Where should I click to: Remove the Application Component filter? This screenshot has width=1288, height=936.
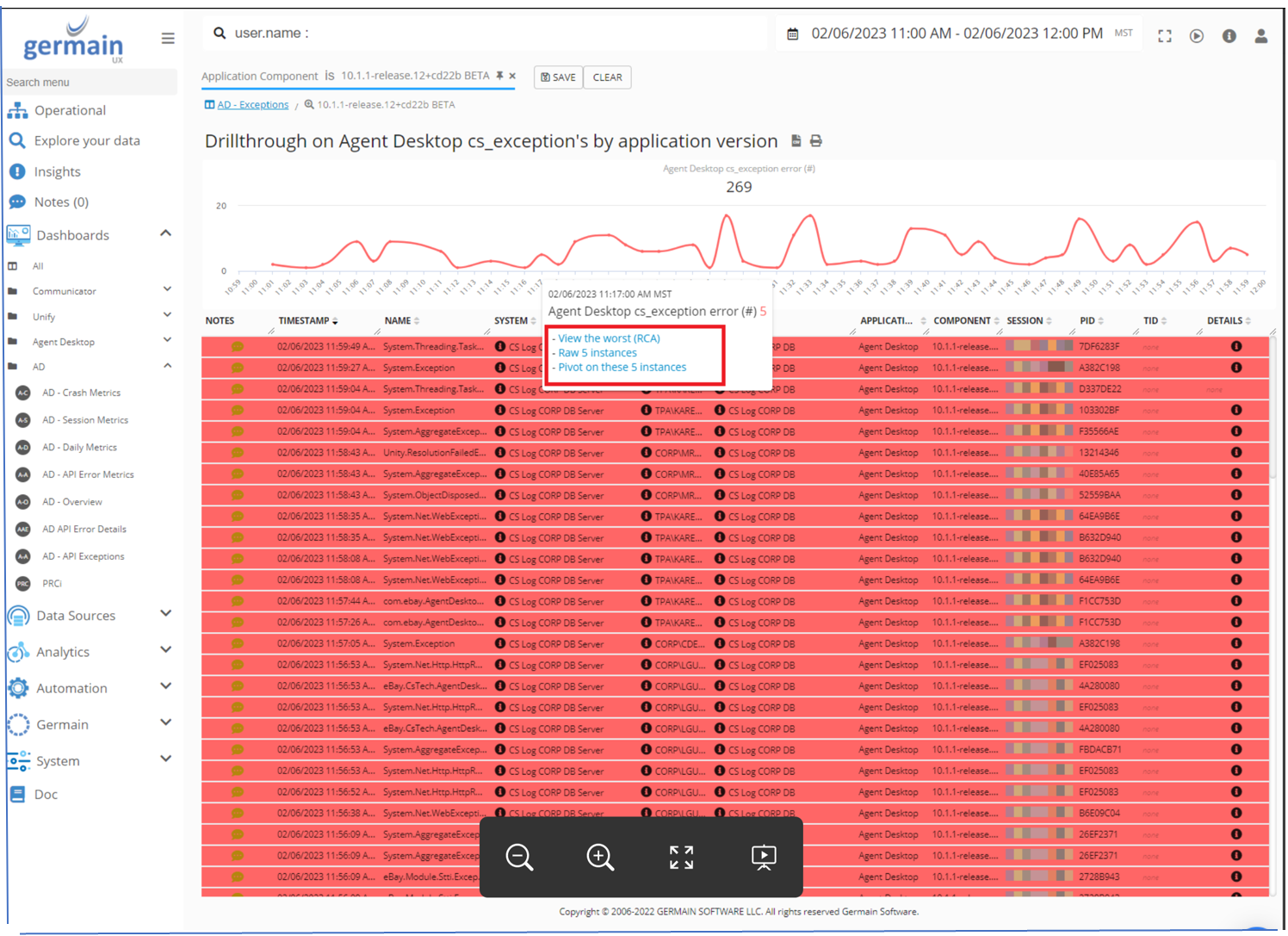pyautogui.click(x=512, y=76)
